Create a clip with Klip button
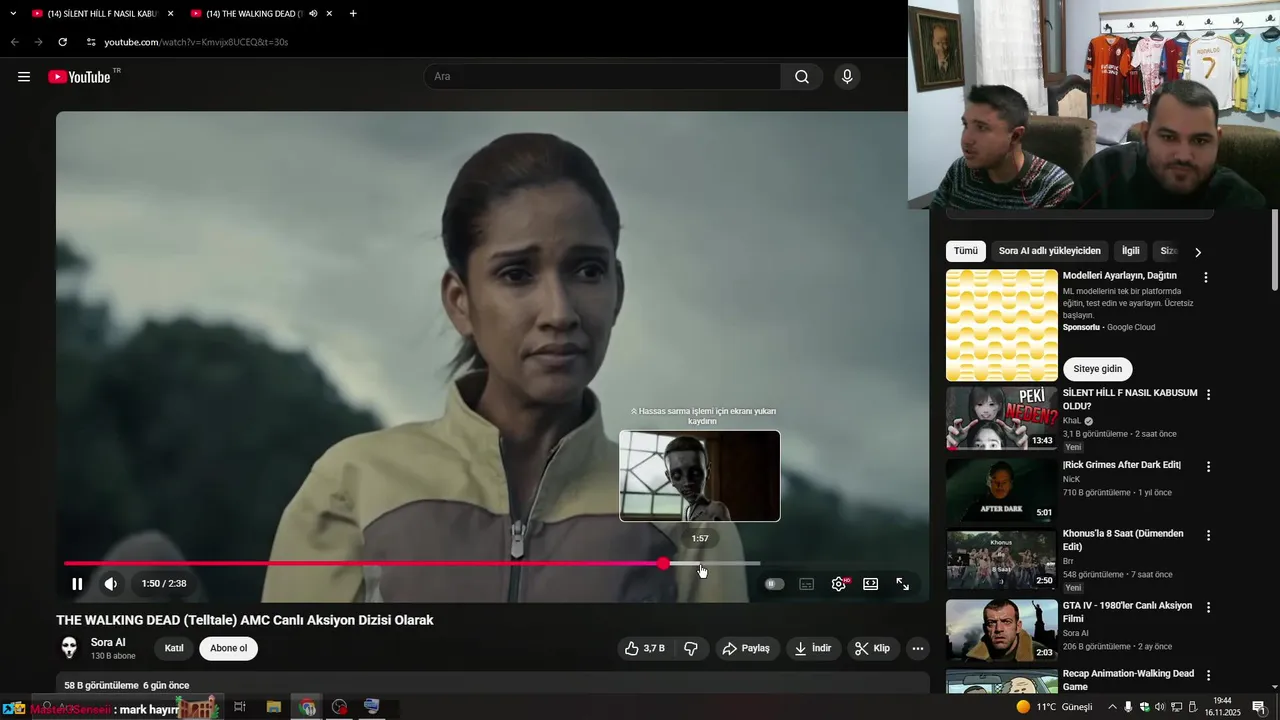 tap(873, 648)
